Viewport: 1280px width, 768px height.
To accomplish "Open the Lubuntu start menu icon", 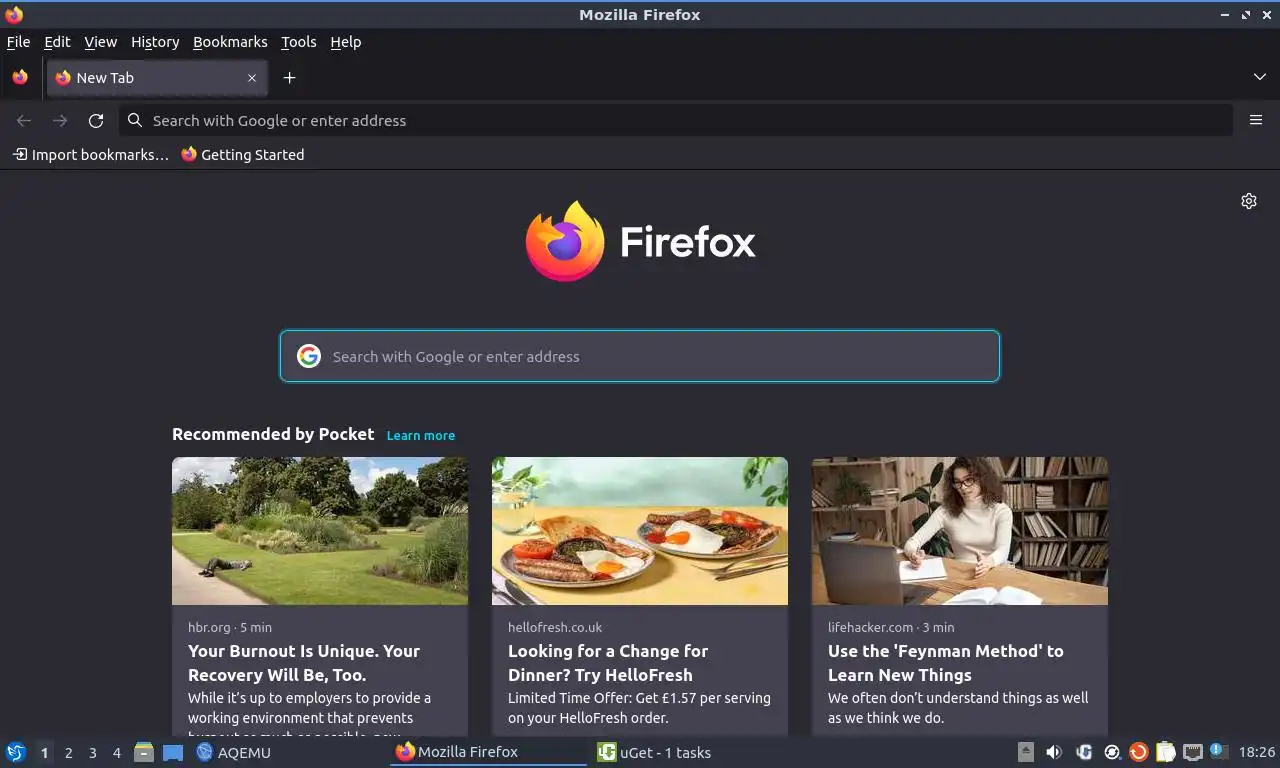I will click(16, 752).
